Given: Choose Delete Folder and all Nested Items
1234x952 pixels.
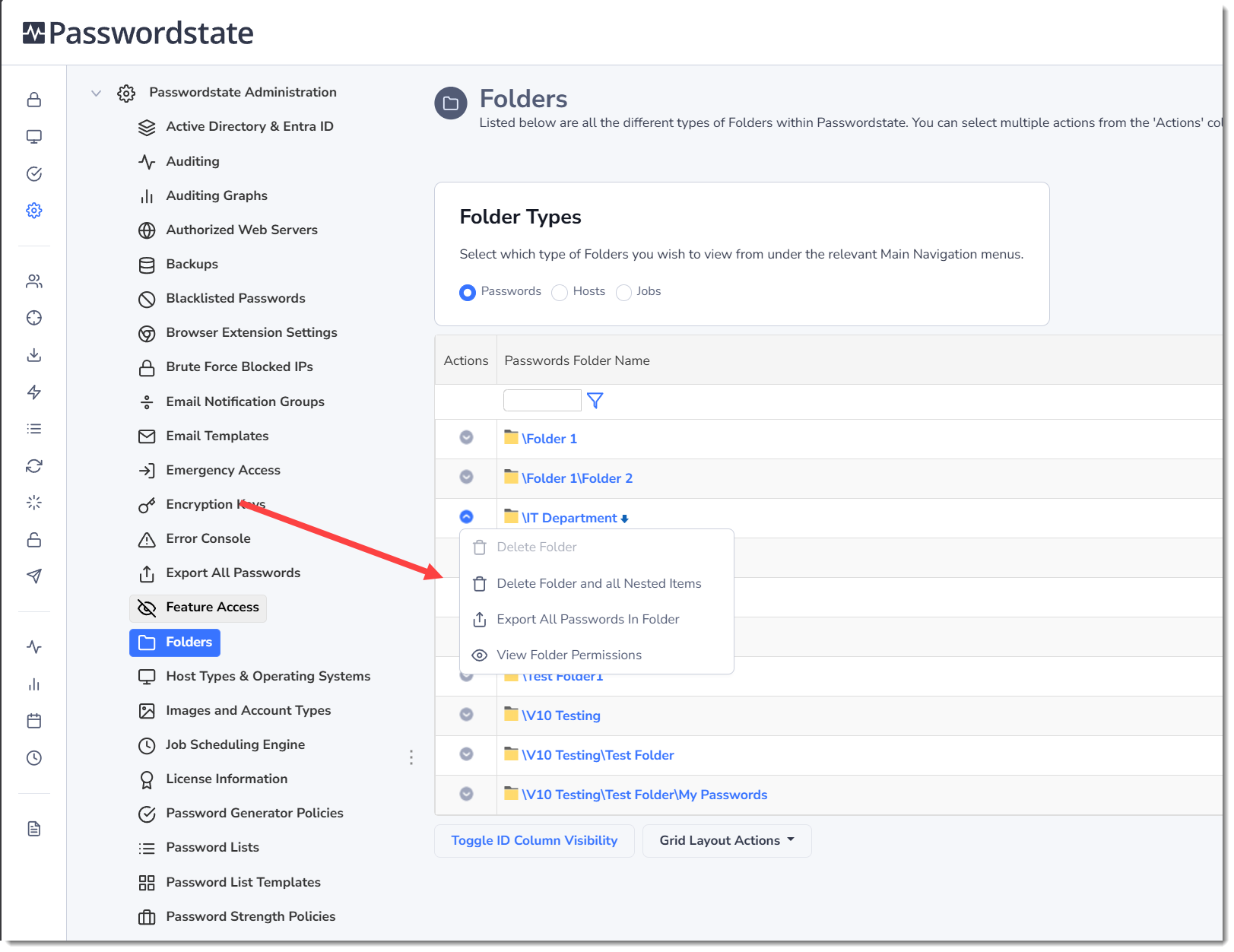Looking at the screenshot, I should pos(597,584).
